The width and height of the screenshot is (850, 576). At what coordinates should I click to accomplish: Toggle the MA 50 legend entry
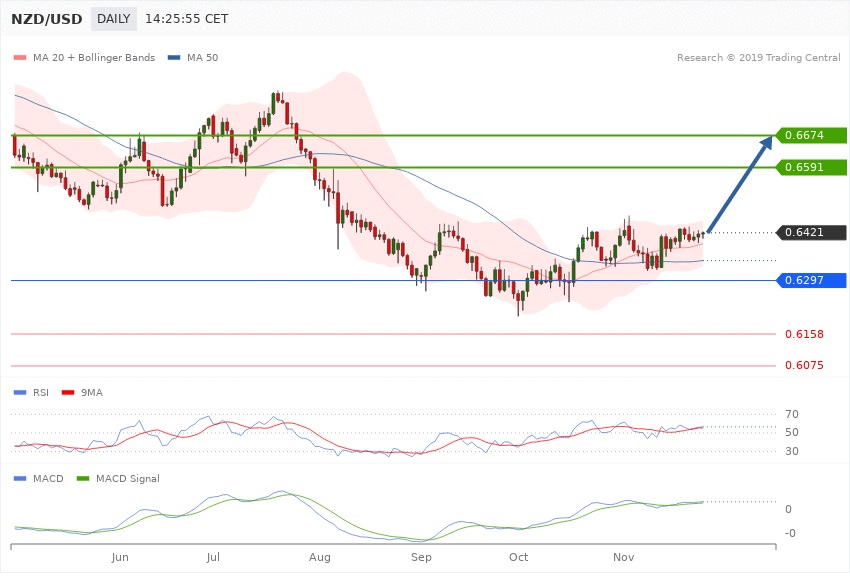click(x=193, y=58)
